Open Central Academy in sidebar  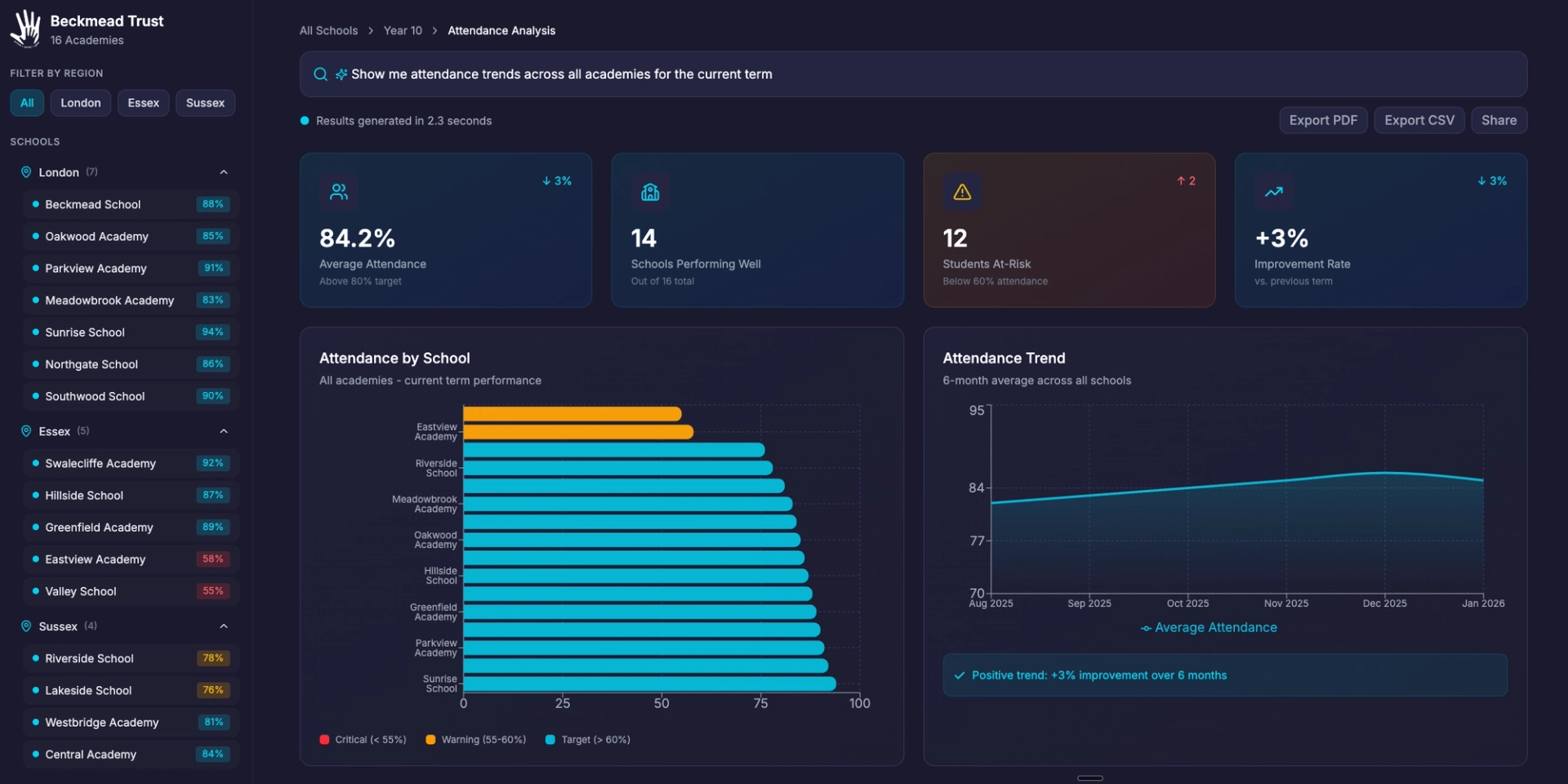click(x=131, y=755)
